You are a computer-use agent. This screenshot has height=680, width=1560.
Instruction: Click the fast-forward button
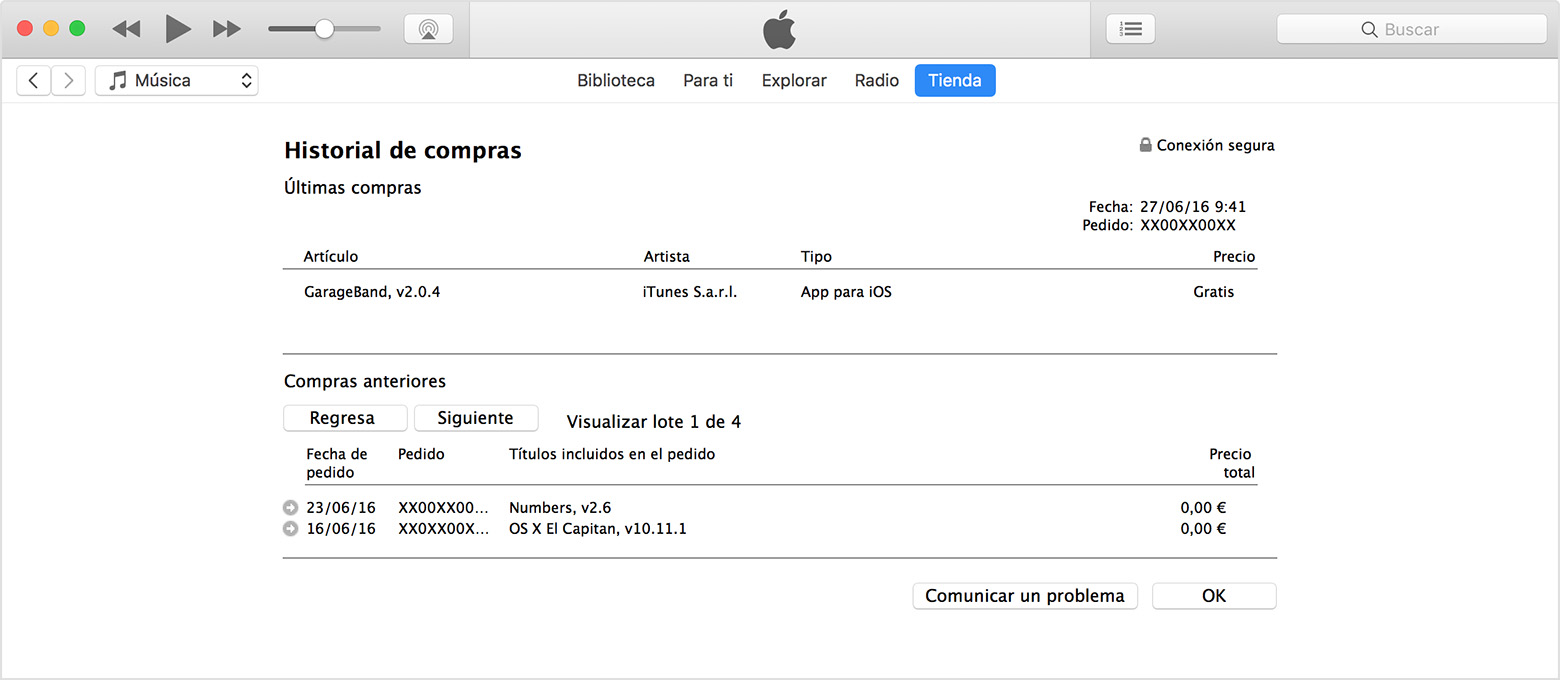[227, 29]
